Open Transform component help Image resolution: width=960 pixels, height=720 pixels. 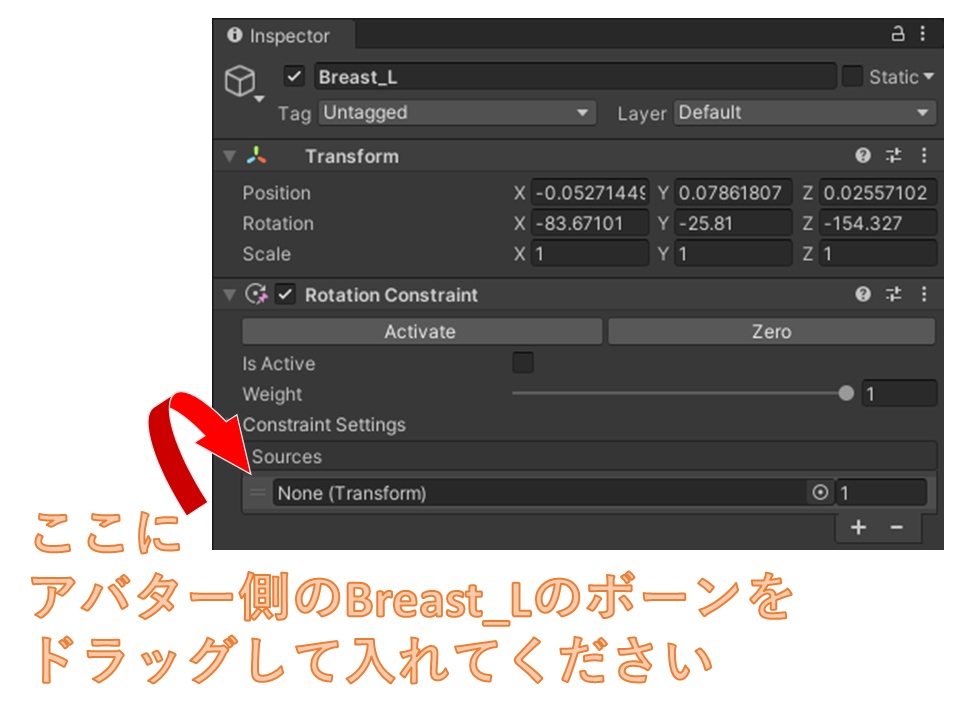863,156
